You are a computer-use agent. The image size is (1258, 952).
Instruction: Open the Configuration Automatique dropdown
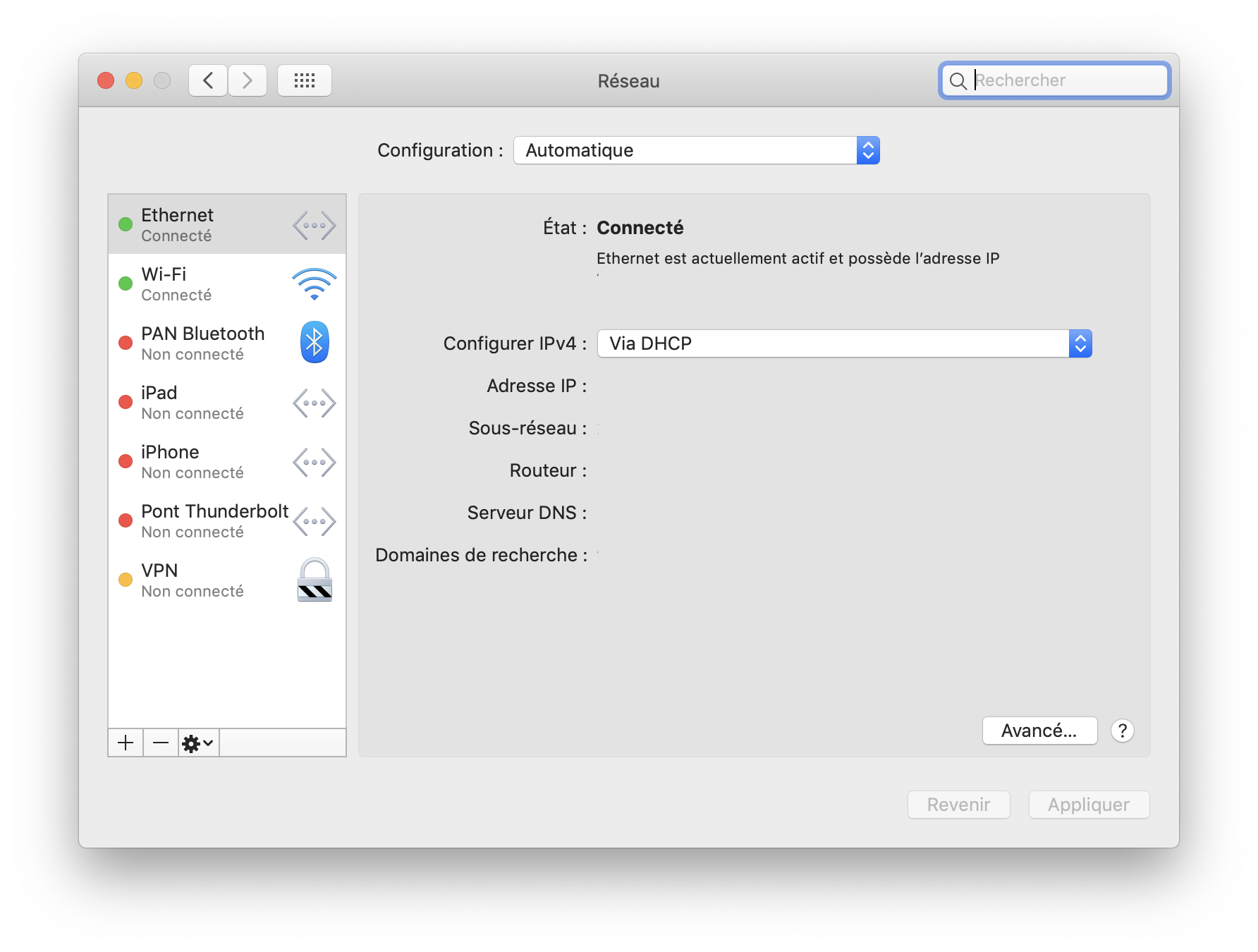[696, 150]
